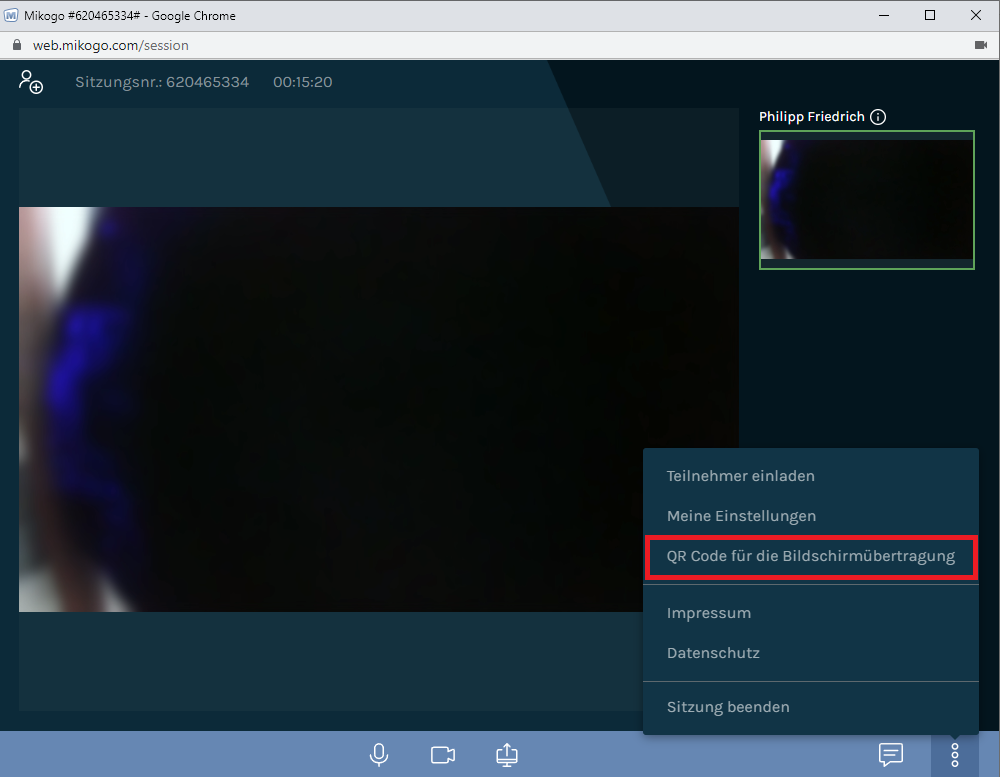Toggle the webcam video
Viewport: 1000px width, 777px height.
[x=443, y=755]
